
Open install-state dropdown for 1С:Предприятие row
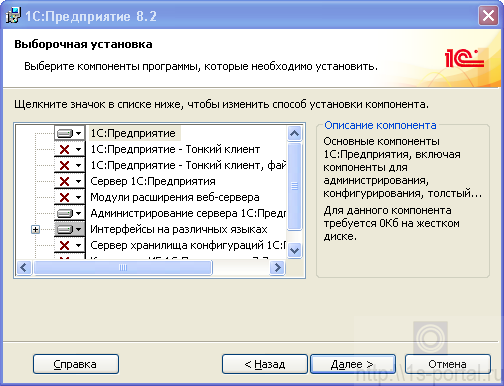click(70, 133)
